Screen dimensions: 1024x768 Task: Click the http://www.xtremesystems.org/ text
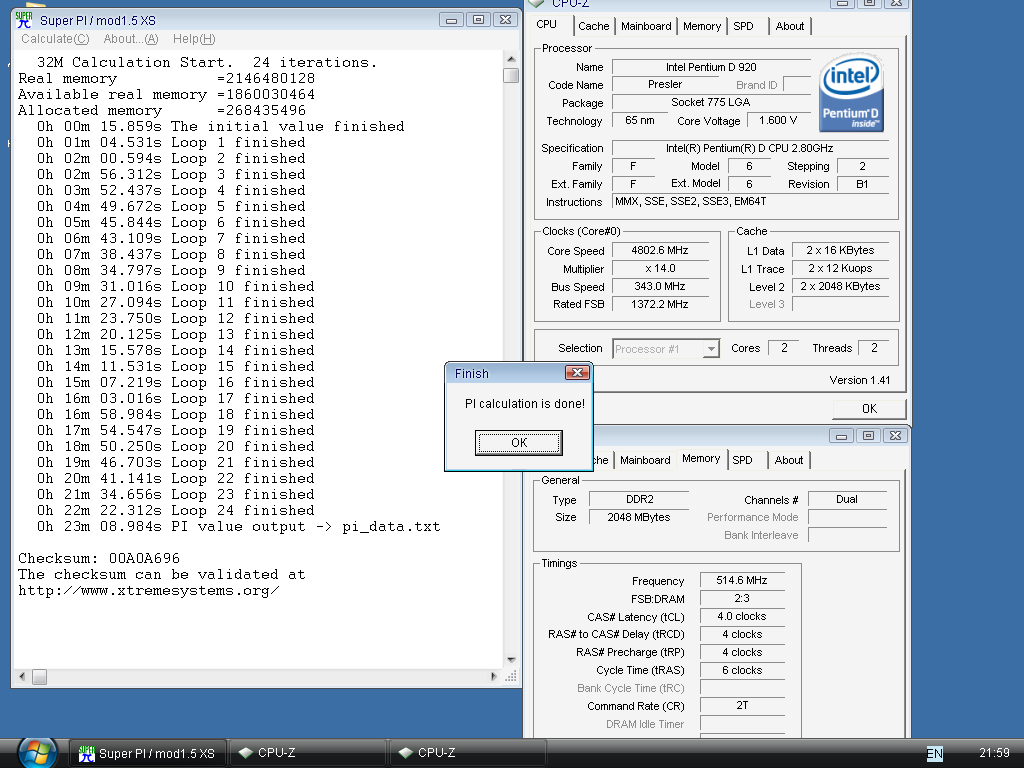click(x=149, y=591)
